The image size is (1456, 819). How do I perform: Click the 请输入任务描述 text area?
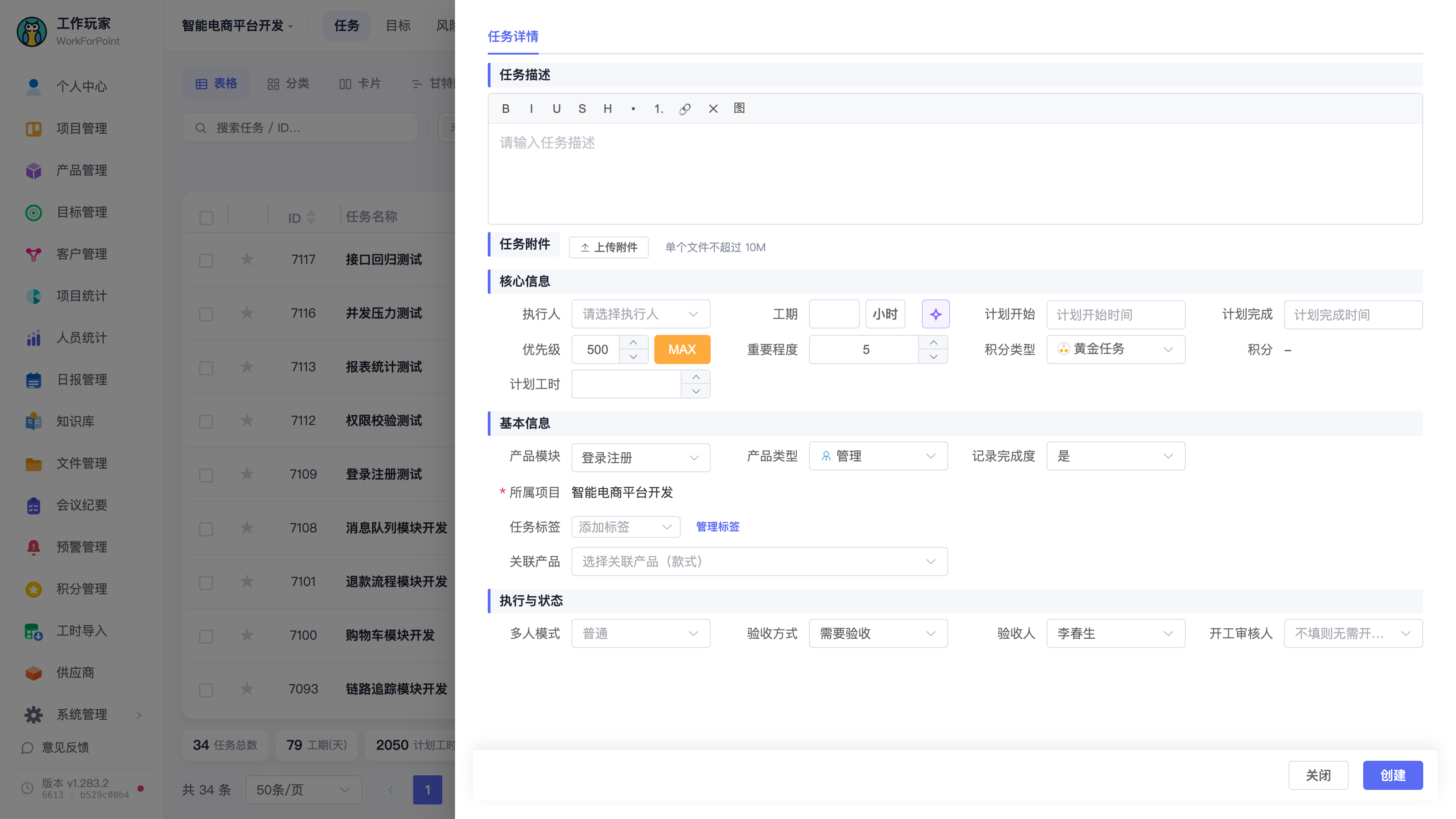(955, 173)
